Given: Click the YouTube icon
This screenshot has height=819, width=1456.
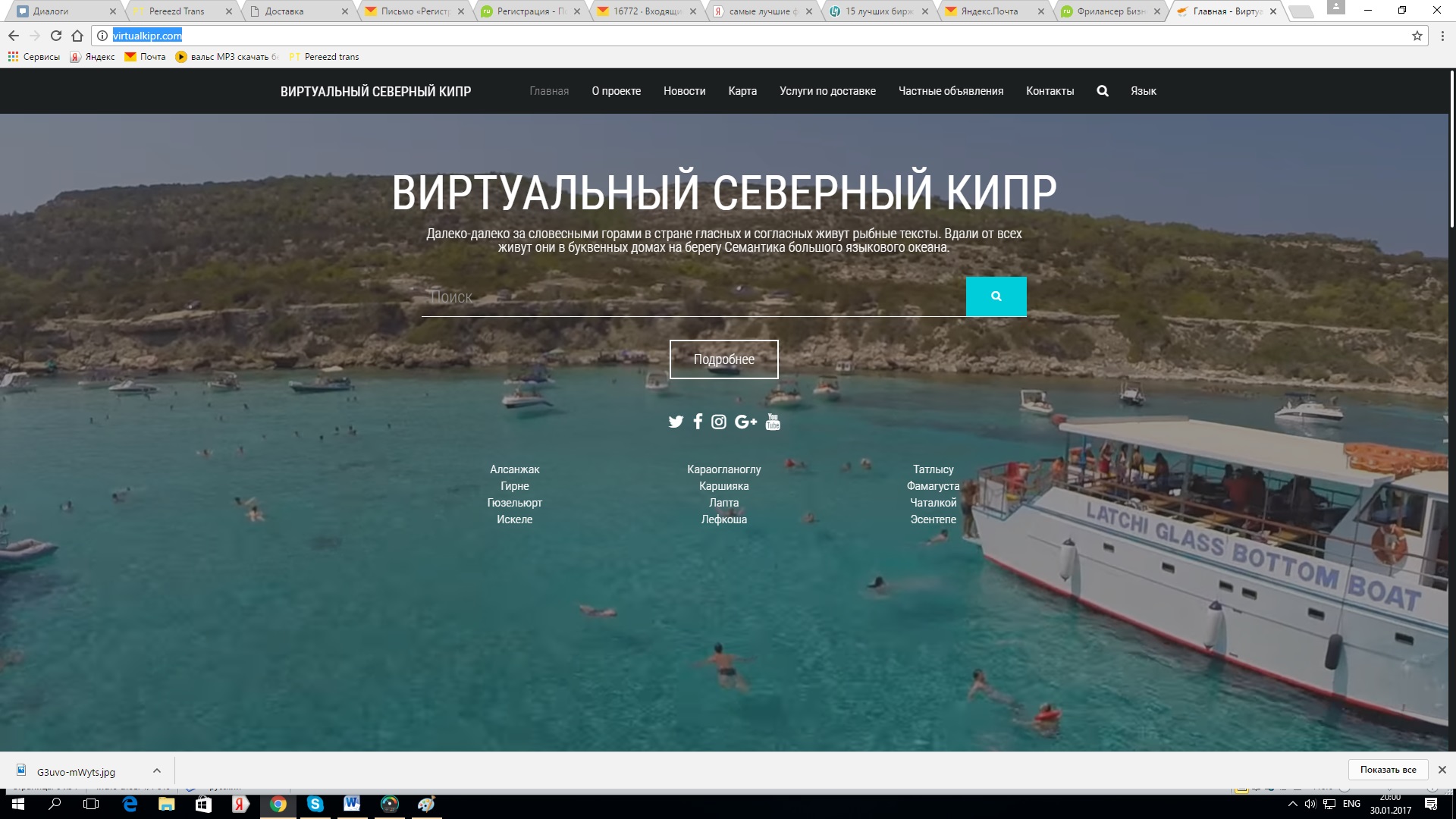Looking at the screenshot, I should (773, 422).
